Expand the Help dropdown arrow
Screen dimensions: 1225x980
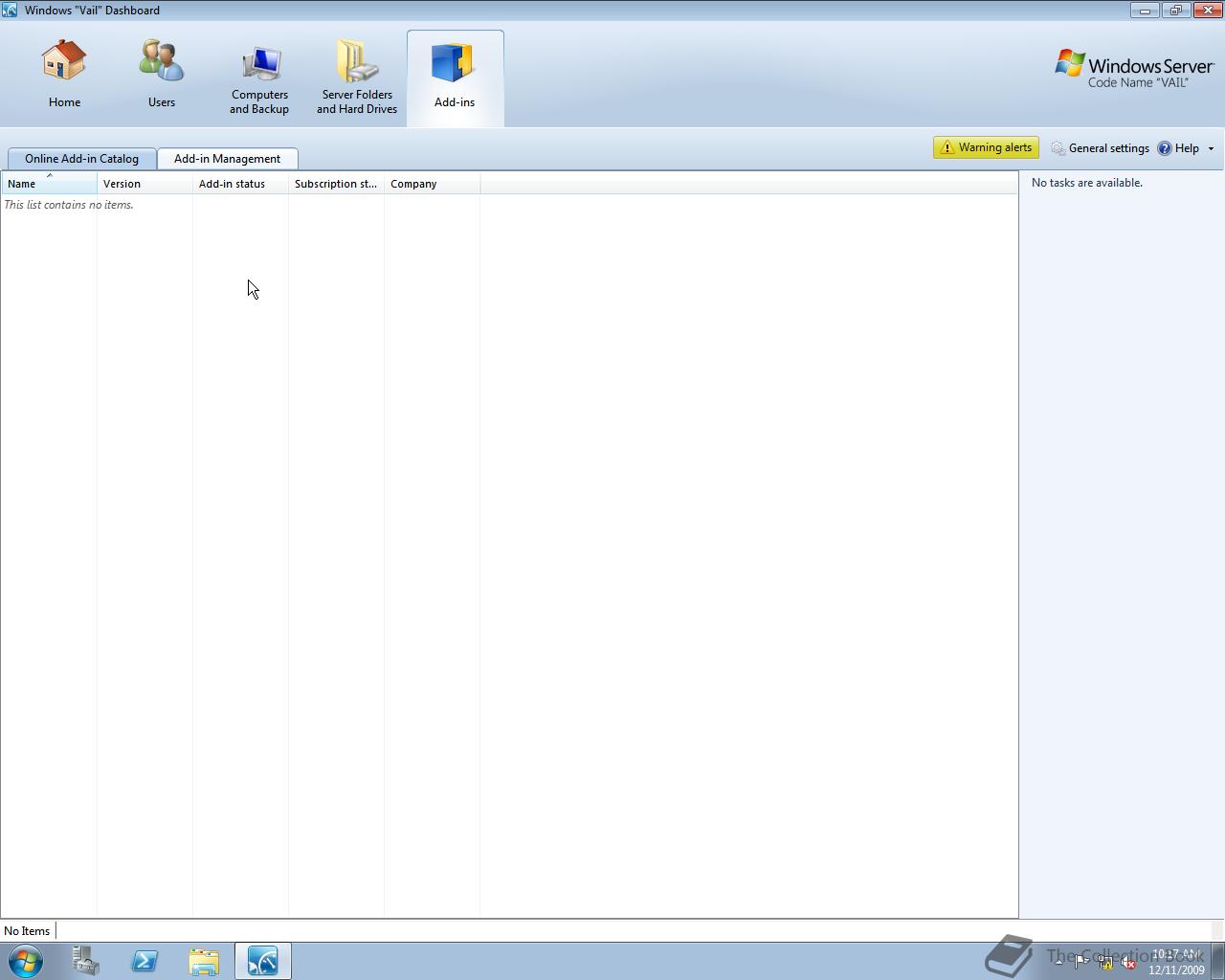[1211, 148]
